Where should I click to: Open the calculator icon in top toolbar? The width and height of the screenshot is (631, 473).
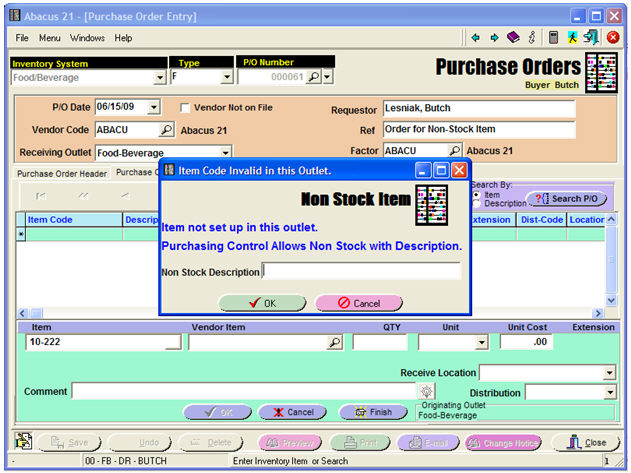click(x=553, y=37)
